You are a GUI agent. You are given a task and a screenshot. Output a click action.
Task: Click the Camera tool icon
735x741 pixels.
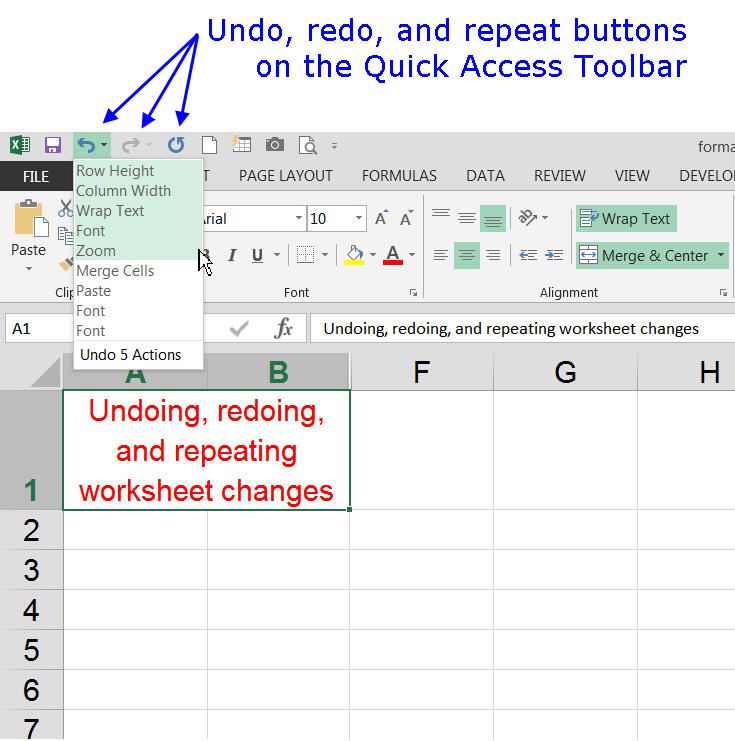click(x=275, y=145)
